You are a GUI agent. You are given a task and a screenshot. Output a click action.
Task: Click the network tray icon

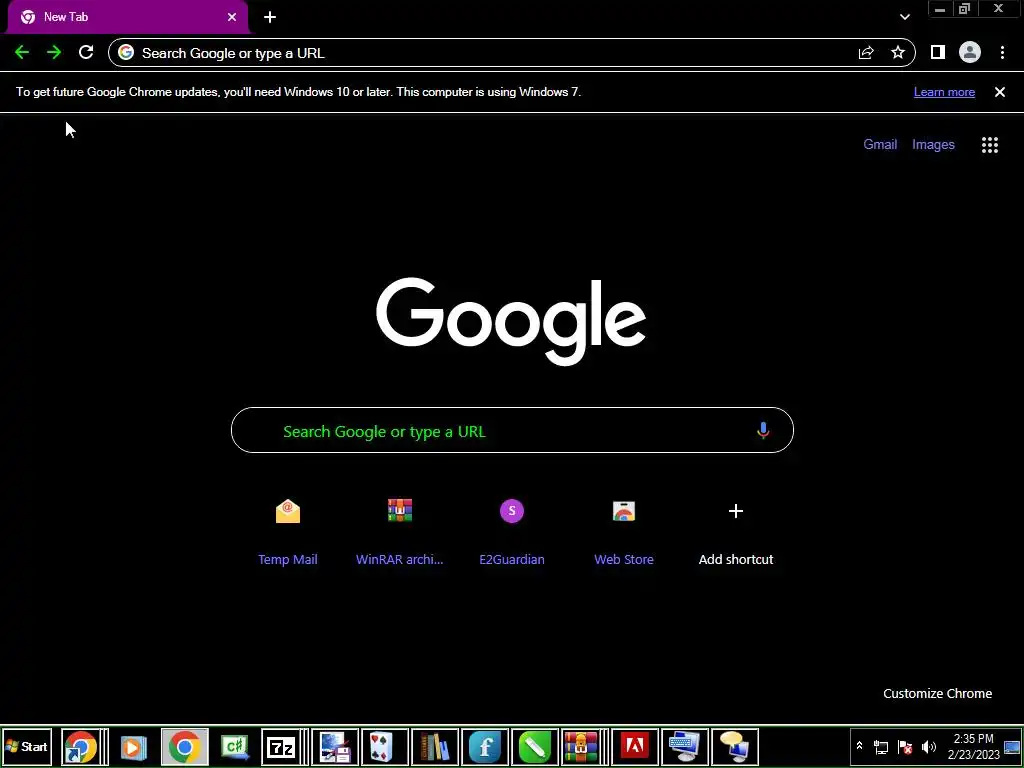881,747
